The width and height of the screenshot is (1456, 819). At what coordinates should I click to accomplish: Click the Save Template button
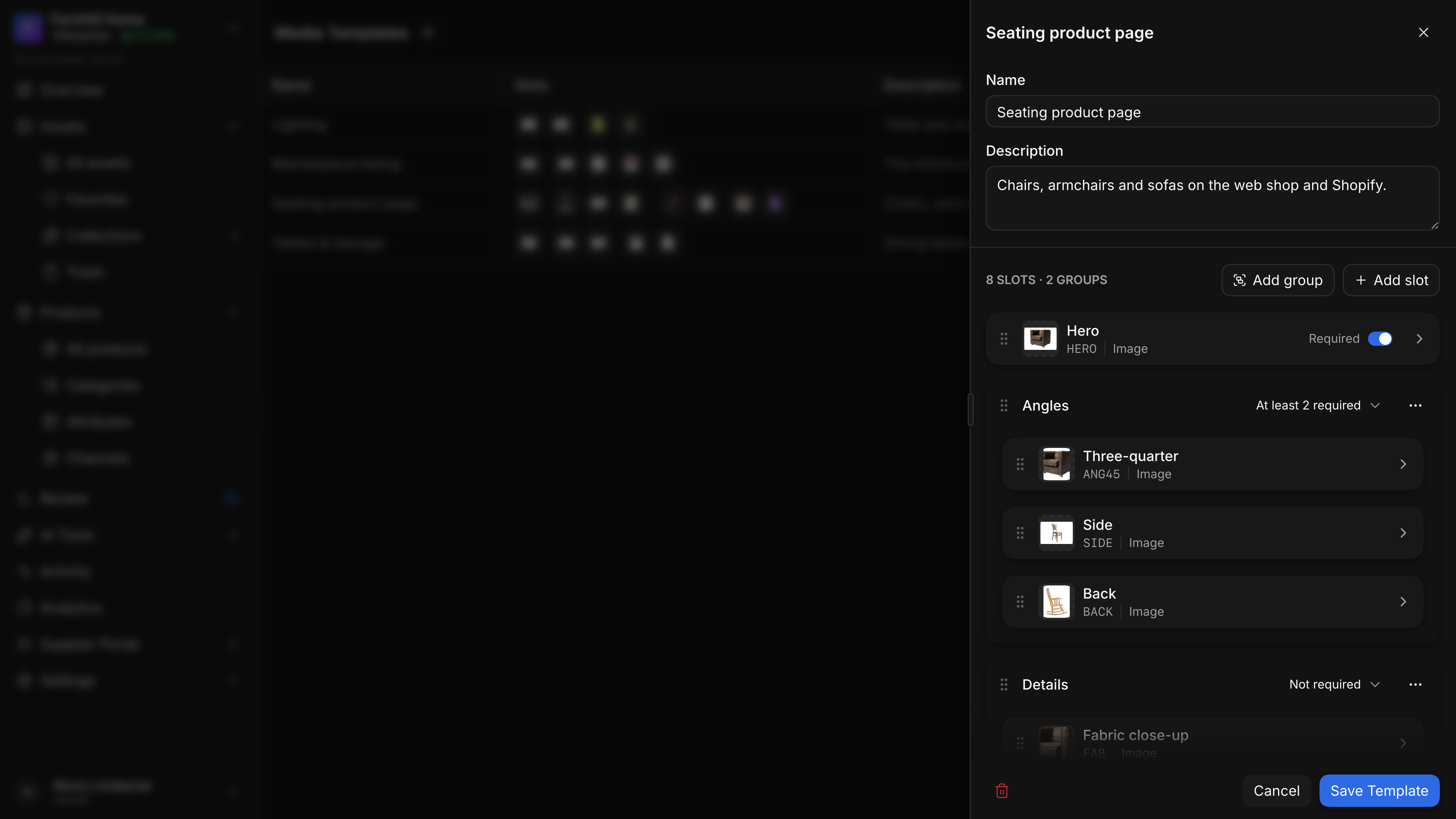[x=1379, y=791]
